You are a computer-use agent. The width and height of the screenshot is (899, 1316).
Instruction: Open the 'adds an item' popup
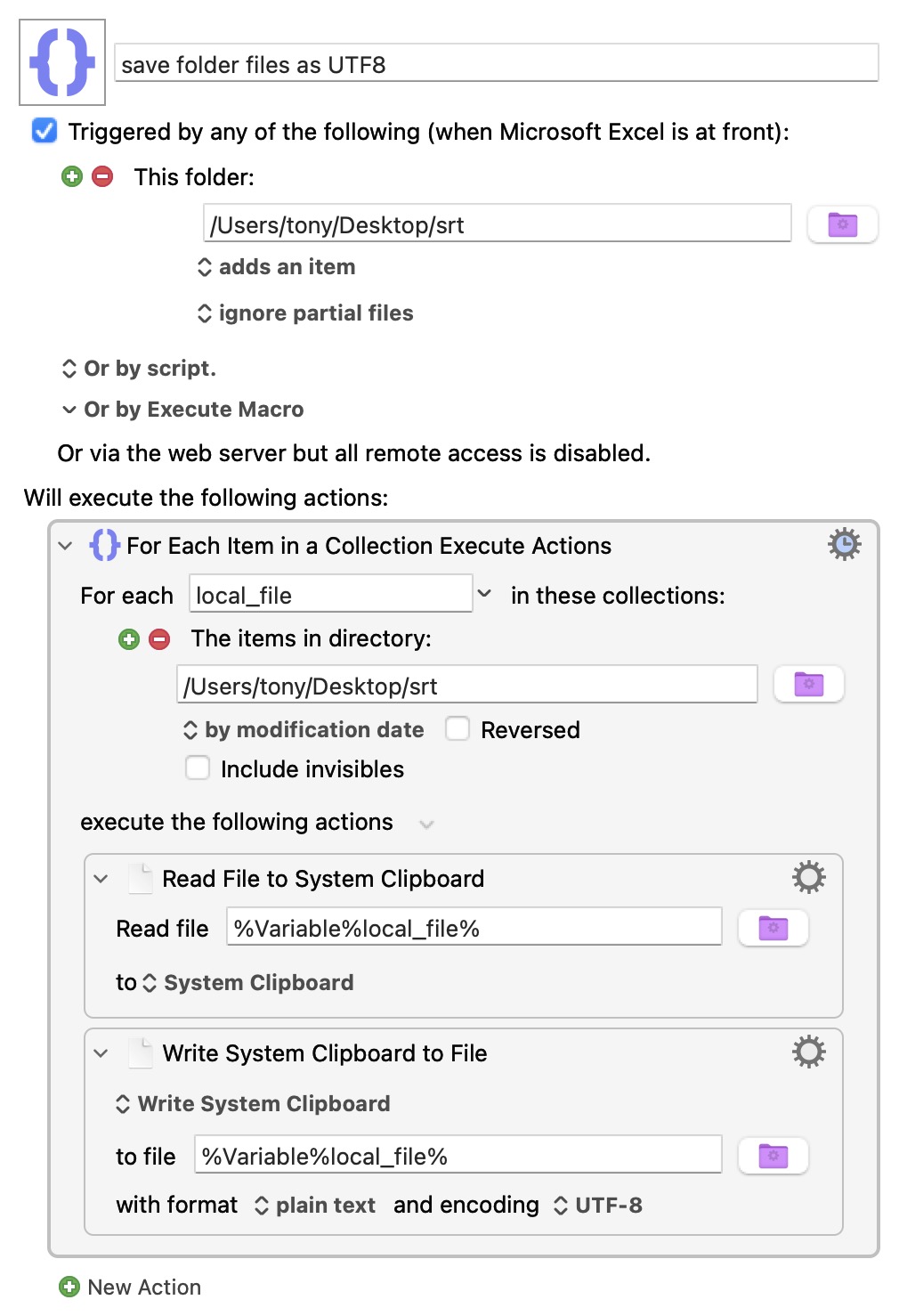pyautogui.click(x=277, y=267)
